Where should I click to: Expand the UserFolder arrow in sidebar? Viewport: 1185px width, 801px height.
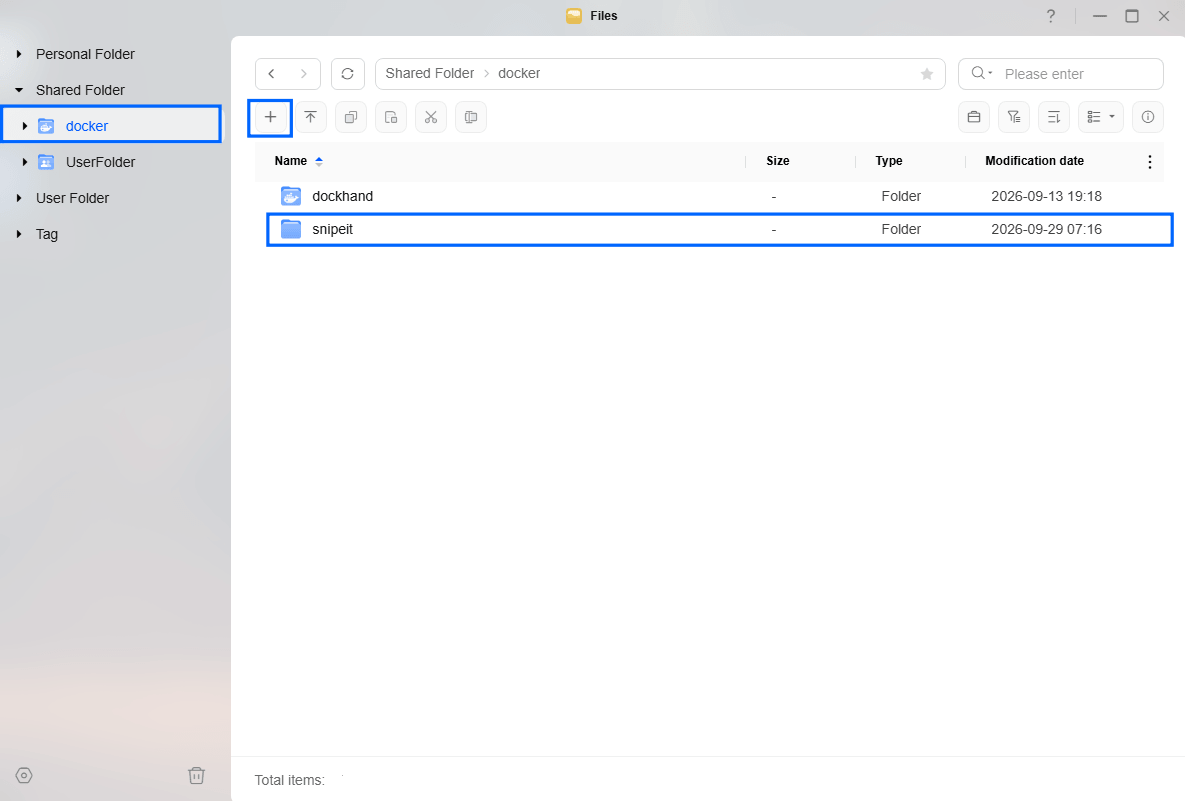[x=25, y=162]
